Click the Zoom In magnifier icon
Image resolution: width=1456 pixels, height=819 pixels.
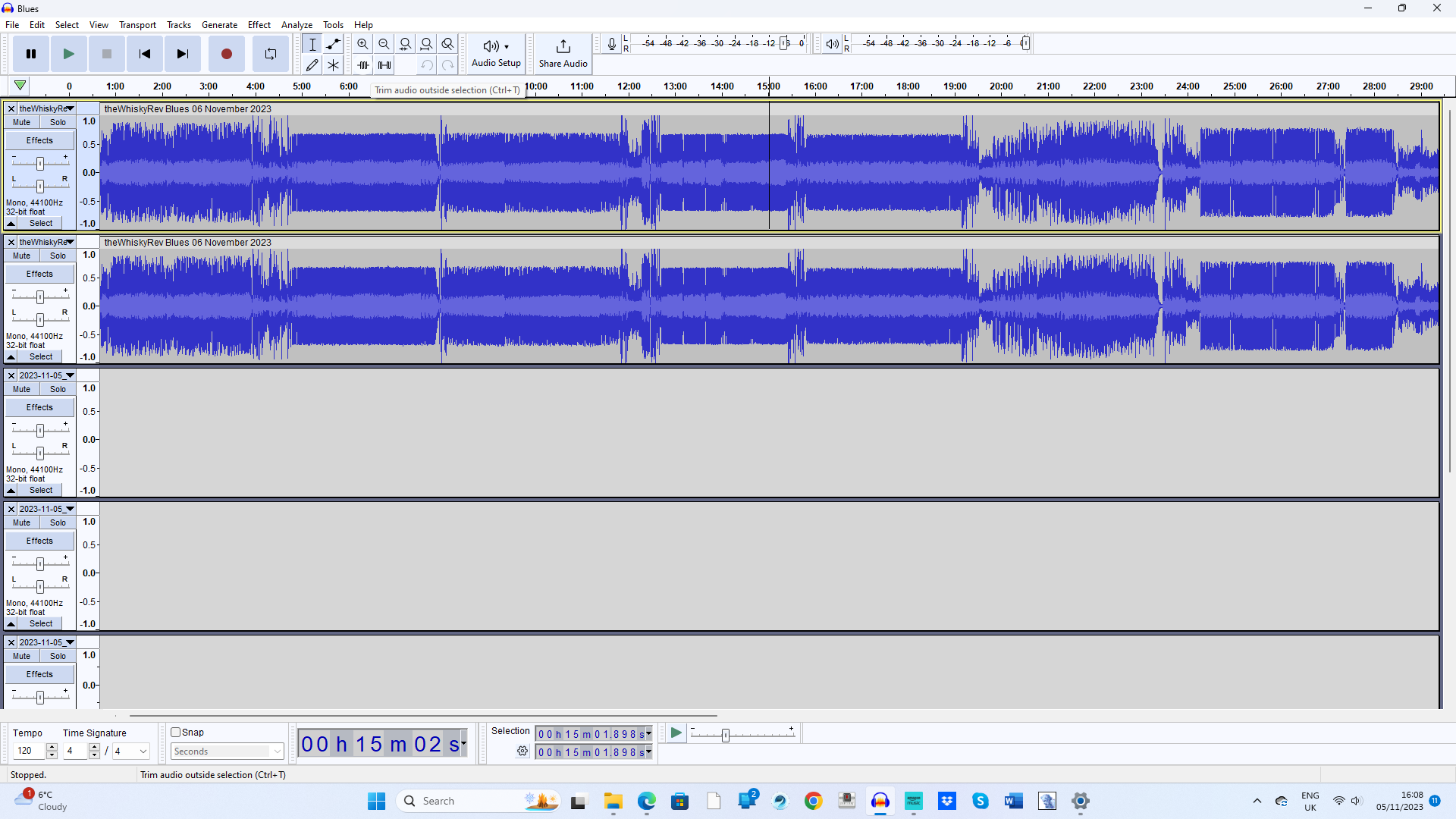coord(362,44)
